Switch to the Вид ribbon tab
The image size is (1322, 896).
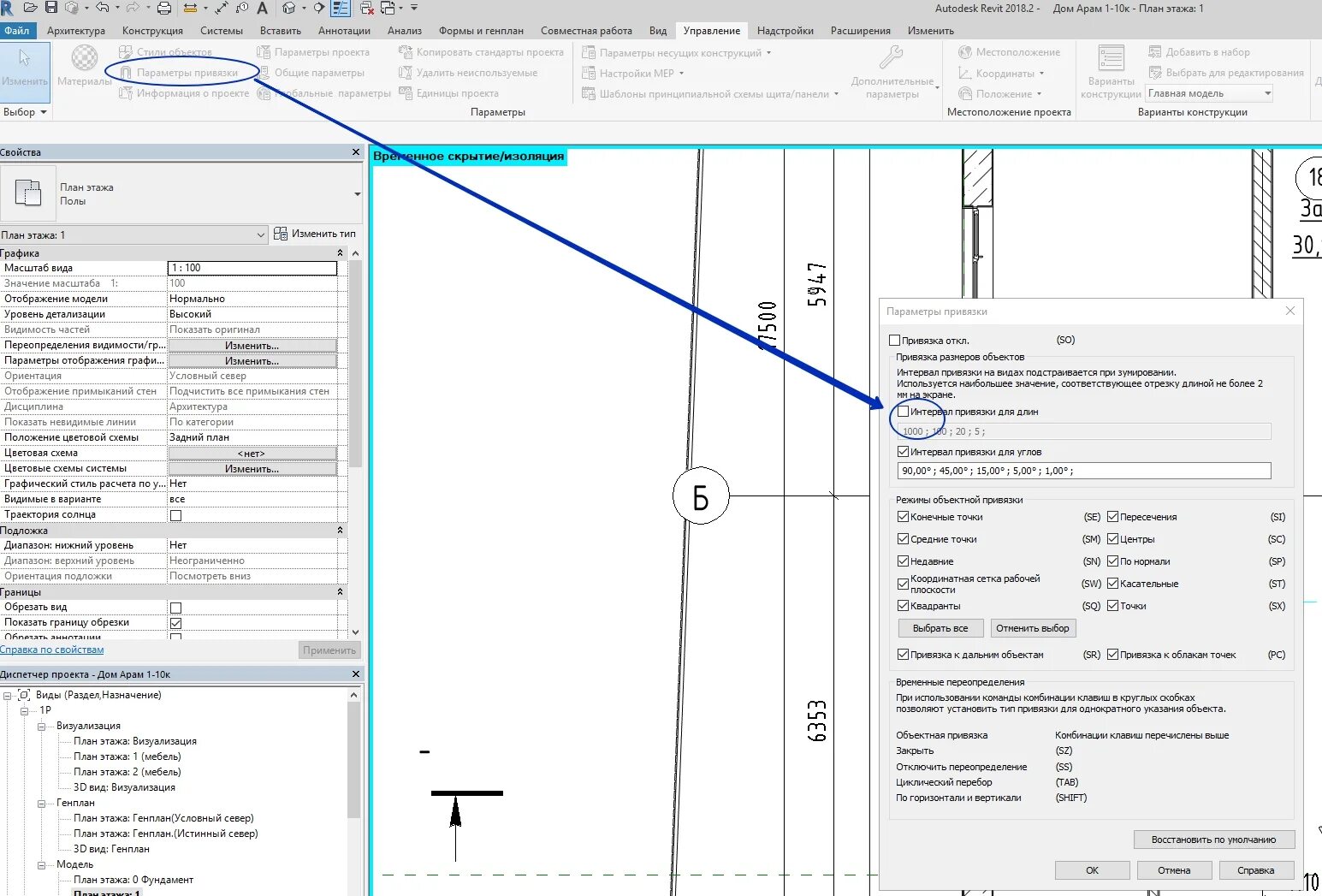coord(658,30)
